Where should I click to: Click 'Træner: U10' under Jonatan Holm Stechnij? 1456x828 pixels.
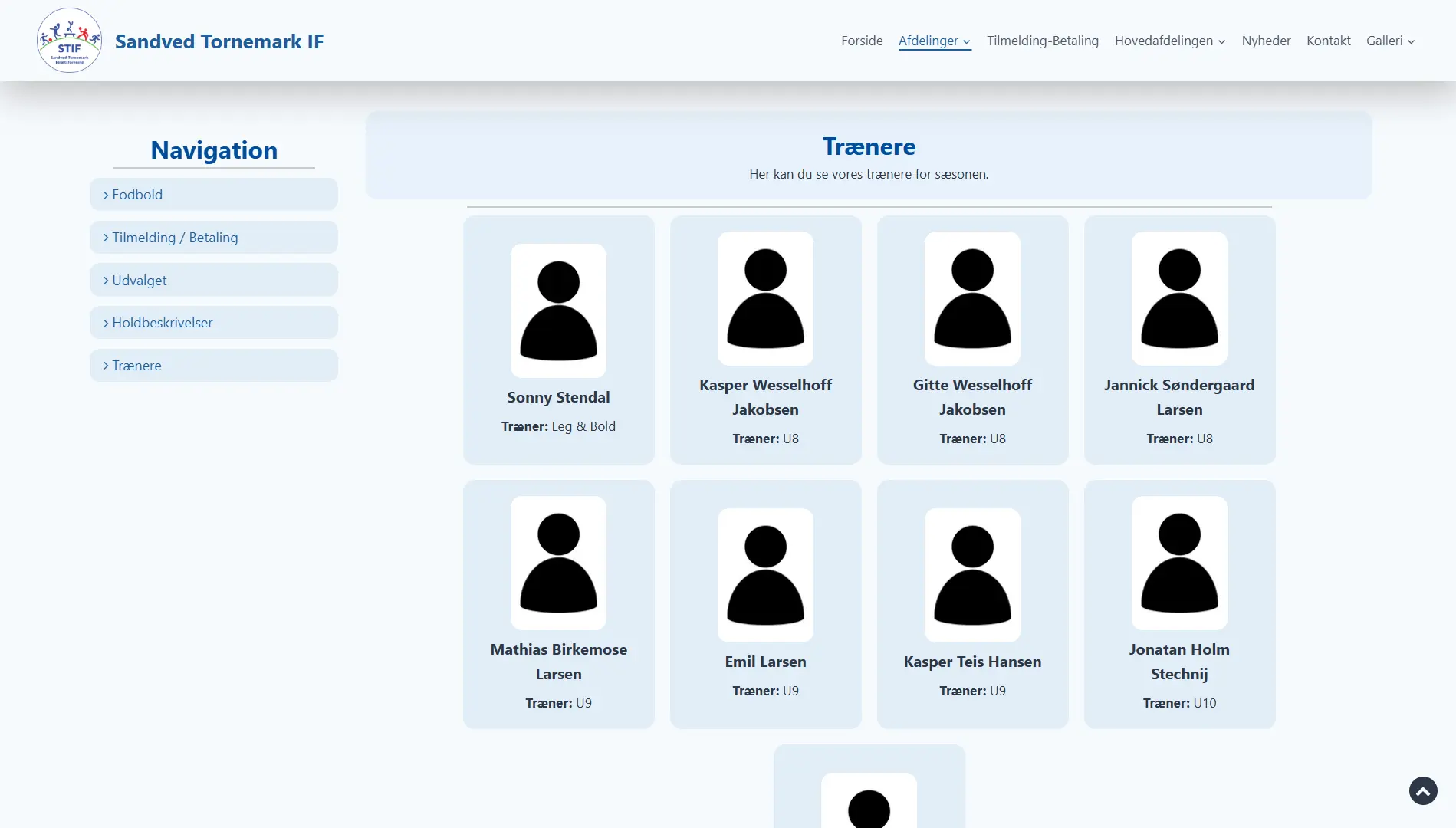click(1179, 703)
